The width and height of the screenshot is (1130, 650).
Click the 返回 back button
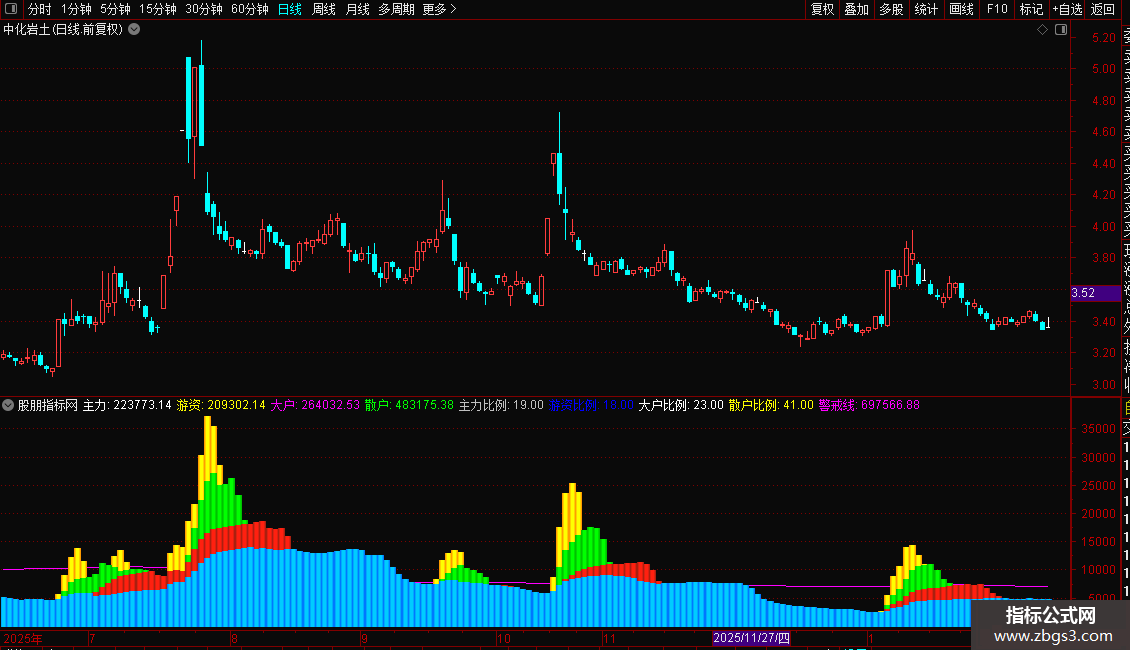pyautogui.click(x=1103, y=9)
